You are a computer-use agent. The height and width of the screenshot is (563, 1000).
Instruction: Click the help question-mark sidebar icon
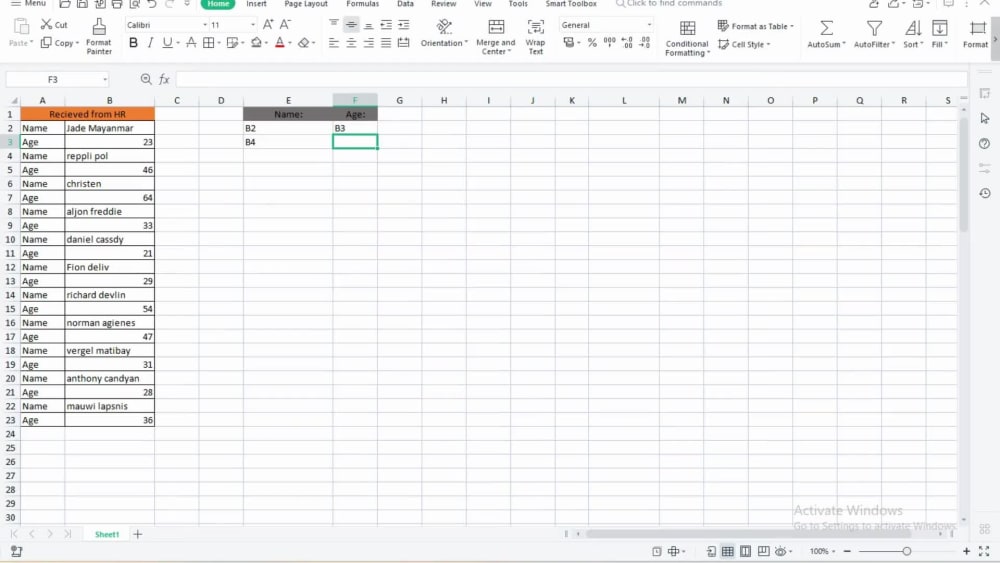(x=985, y=143)
